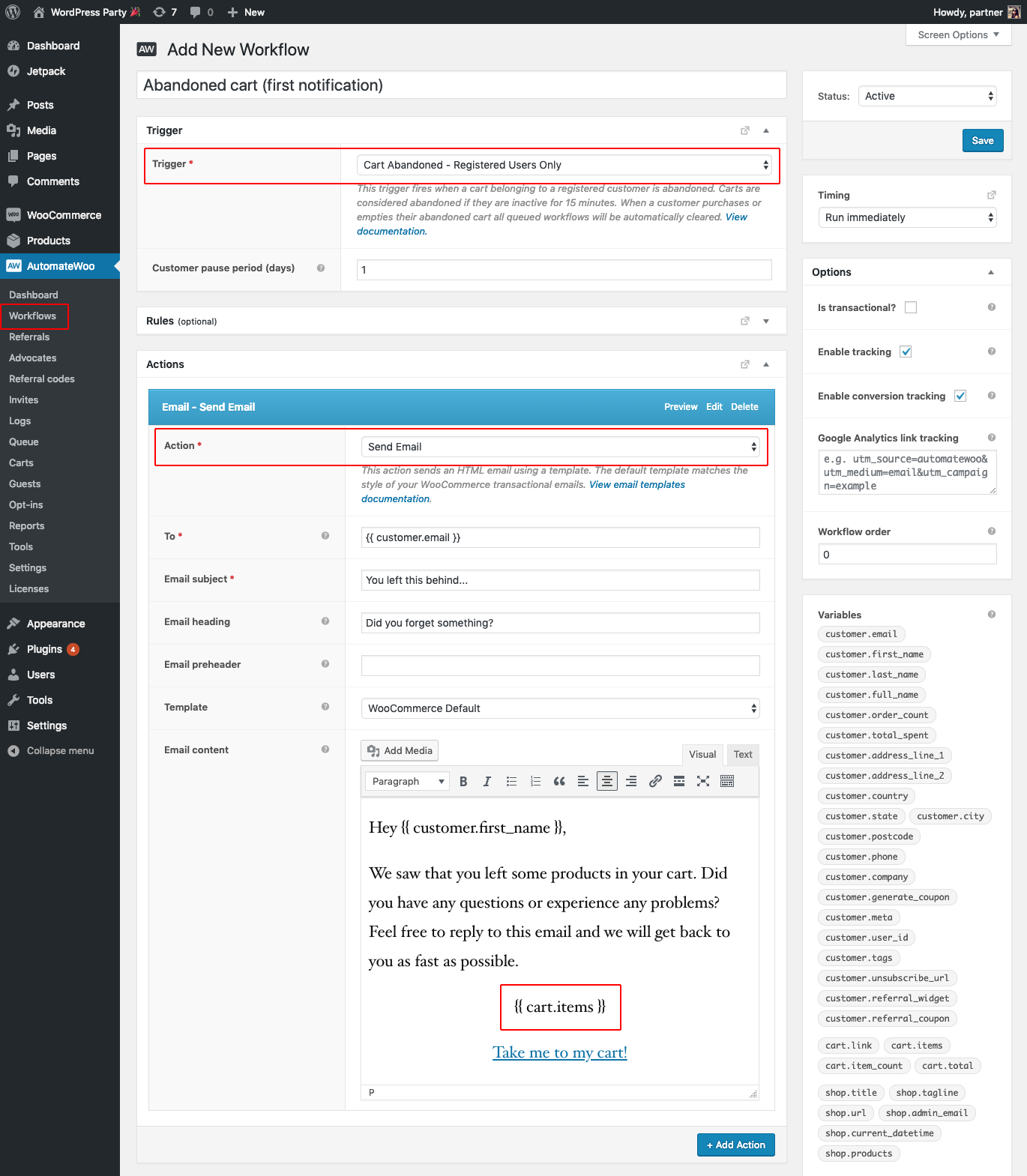Open Timing panel external icon
The height and width of the screenshot is (1176, 1027).
point(992,195)
